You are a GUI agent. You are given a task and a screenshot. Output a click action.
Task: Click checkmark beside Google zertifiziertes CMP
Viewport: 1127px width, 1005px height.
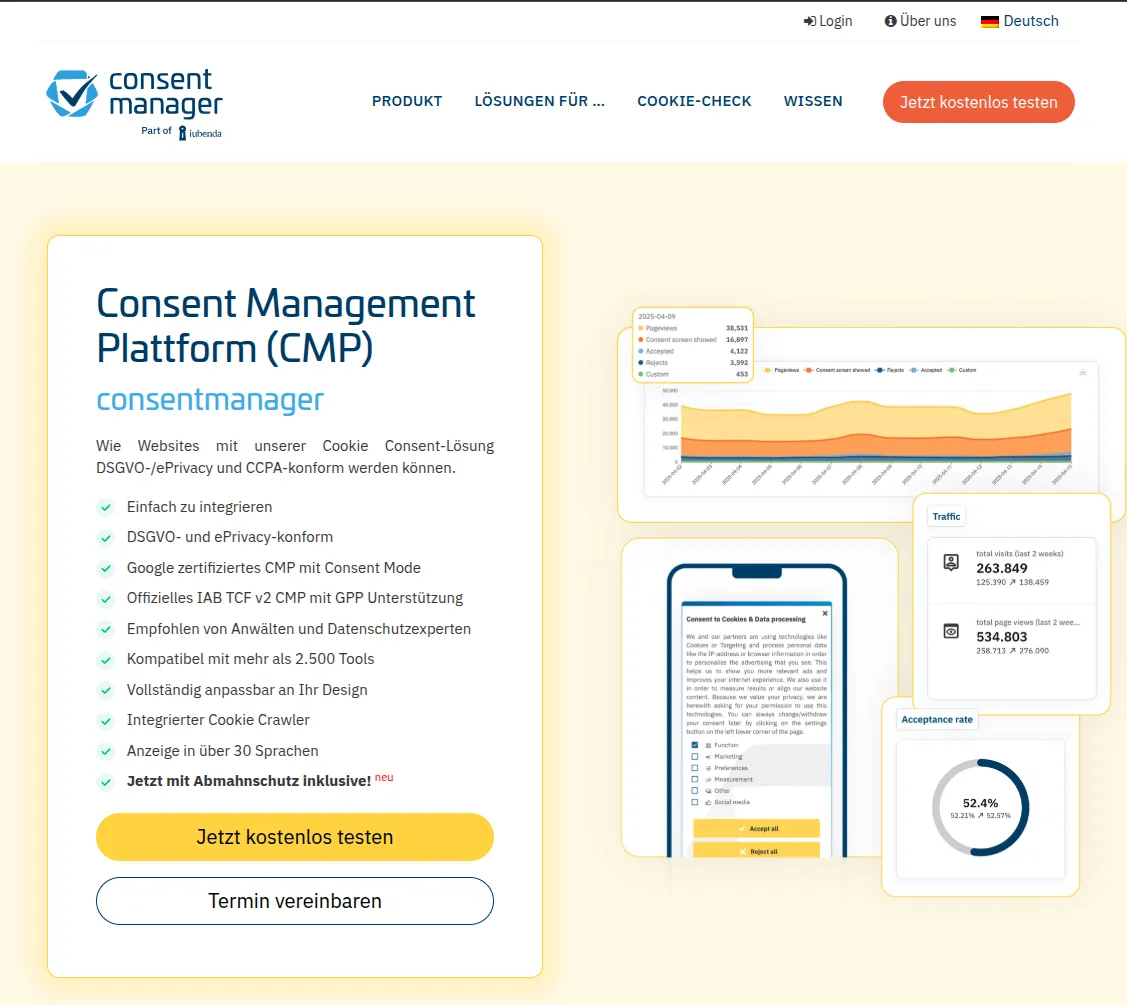coord(106,569)
